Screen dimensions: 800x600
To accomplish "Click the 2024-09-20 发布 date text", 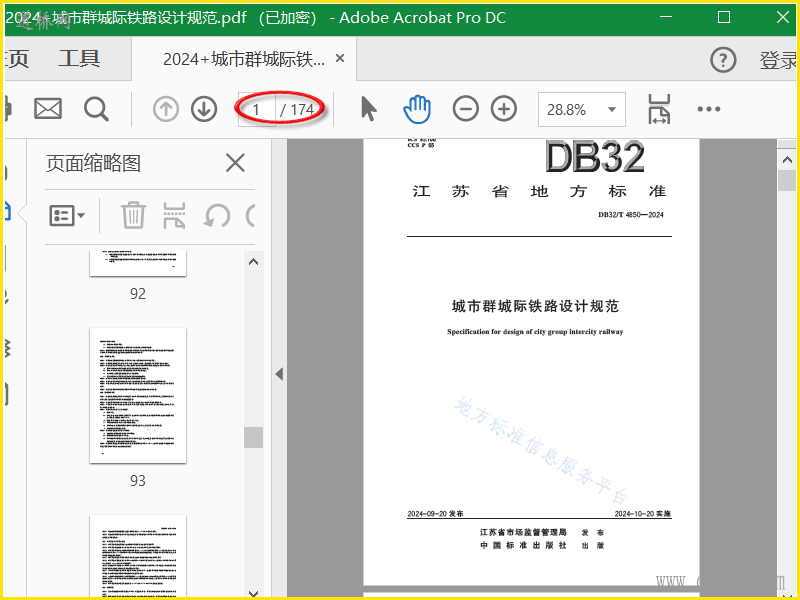I will pos(435,514).
